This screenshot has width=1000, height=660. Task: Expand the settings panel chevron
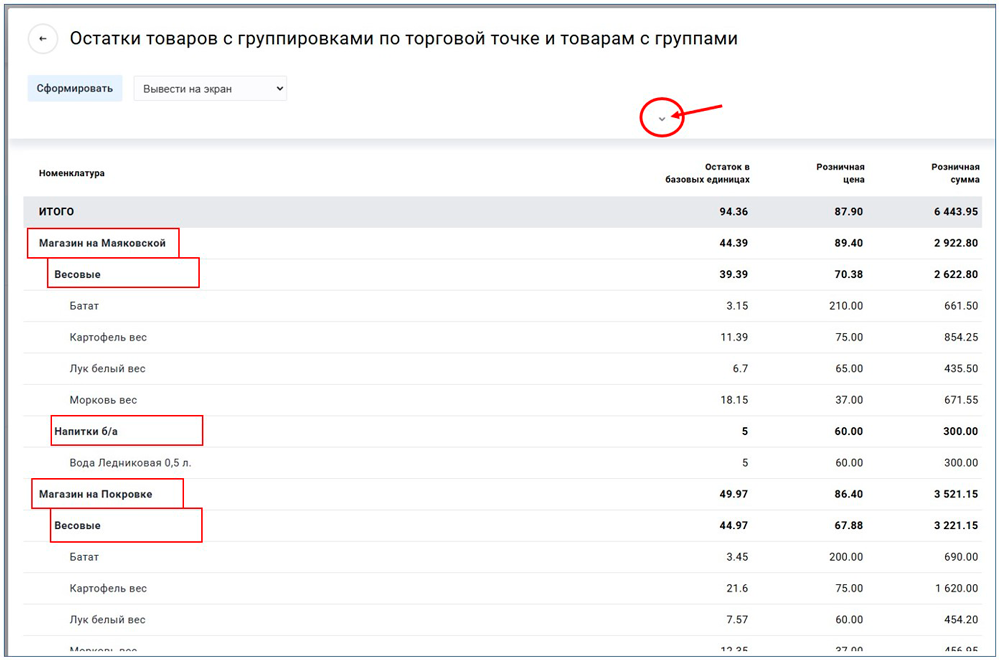click(661, 119)
